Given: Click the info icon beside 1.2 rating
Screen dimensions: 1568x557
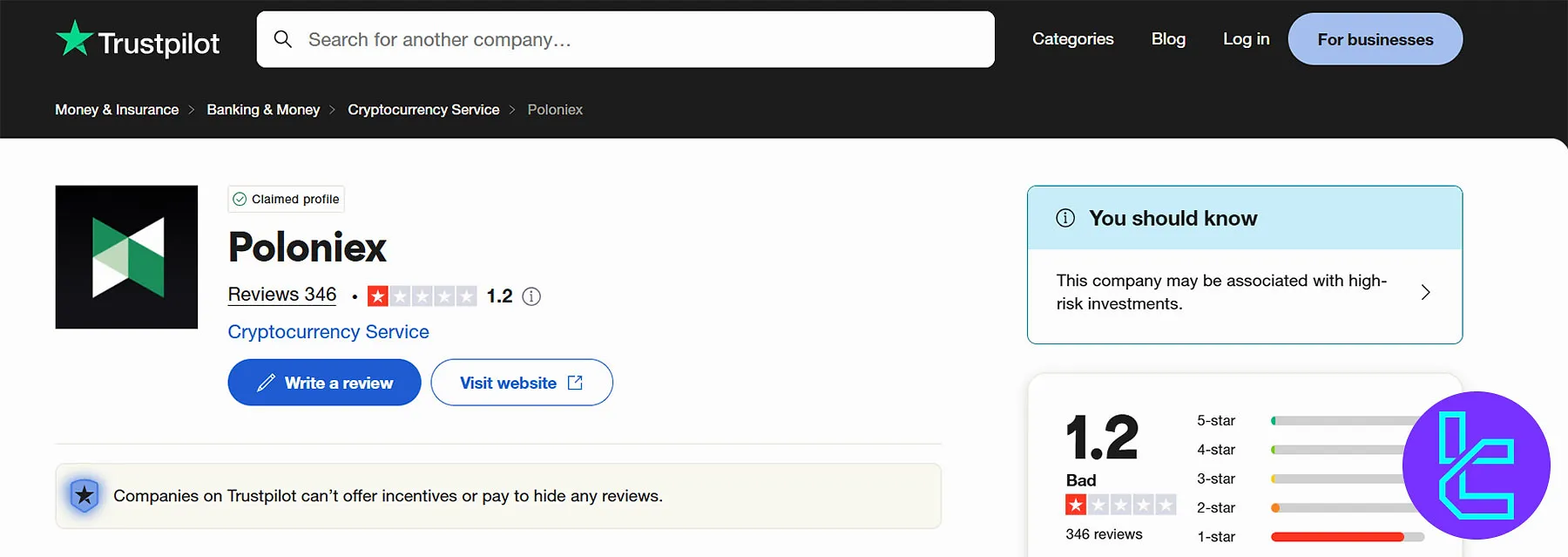Looking at the screenshot, I should click(x=531, y=296).
